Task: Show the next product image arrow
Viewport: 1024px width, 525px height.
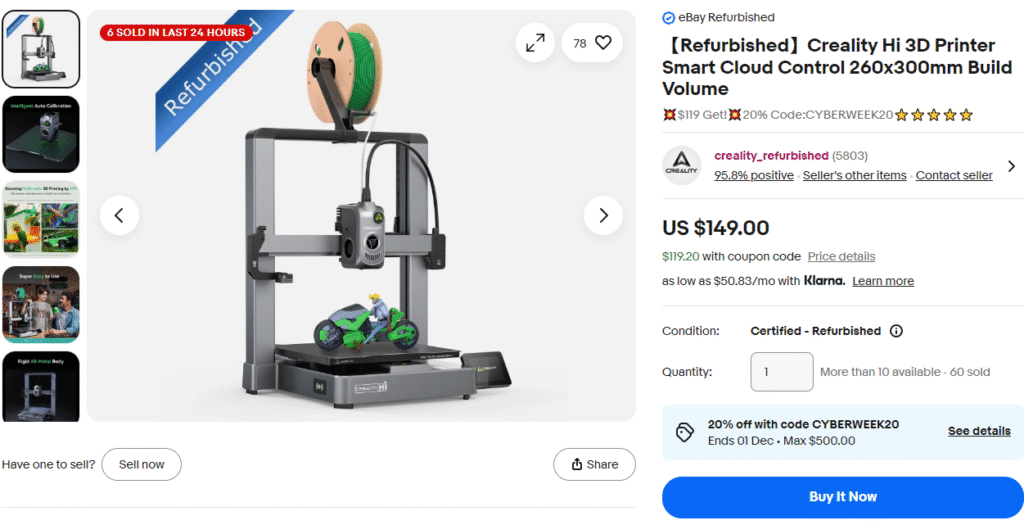Action: click(x=603, y=215)
